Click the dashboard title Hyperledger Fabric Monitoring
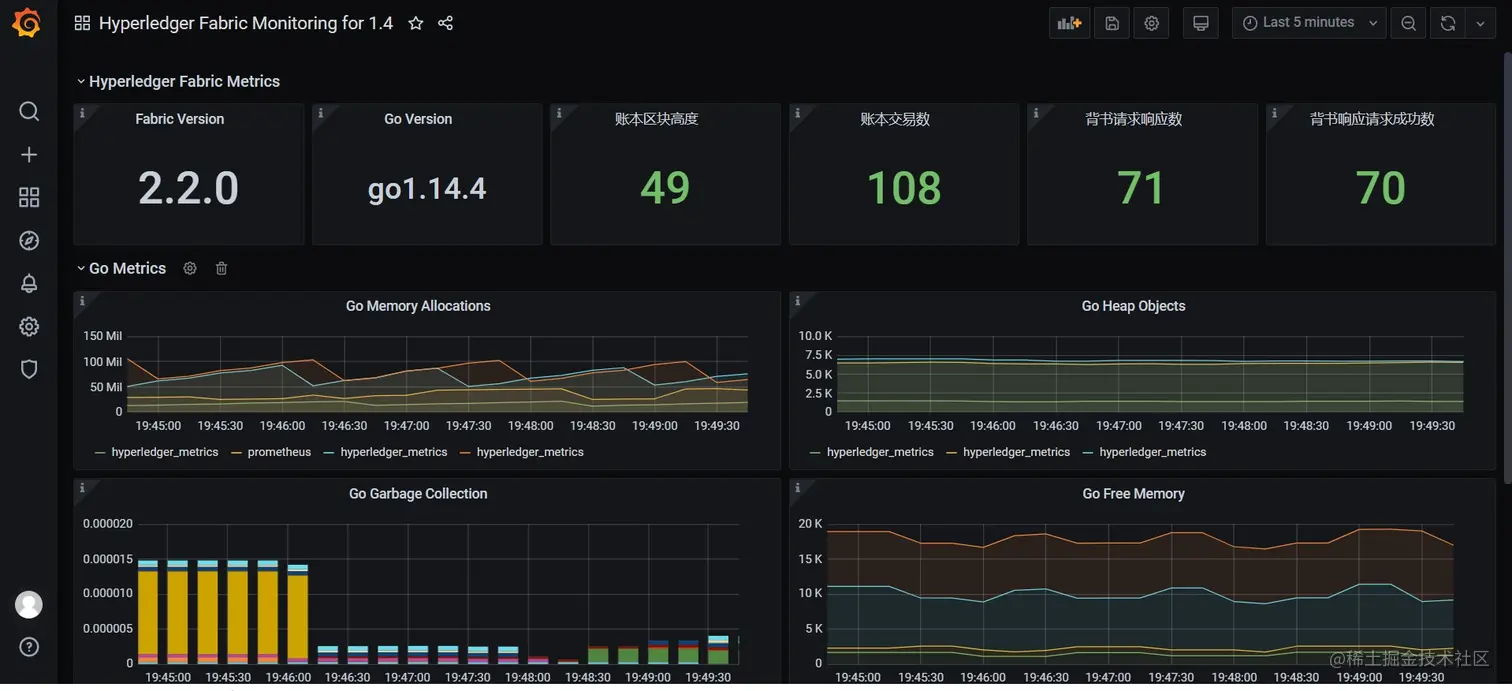 pos(246,23)
